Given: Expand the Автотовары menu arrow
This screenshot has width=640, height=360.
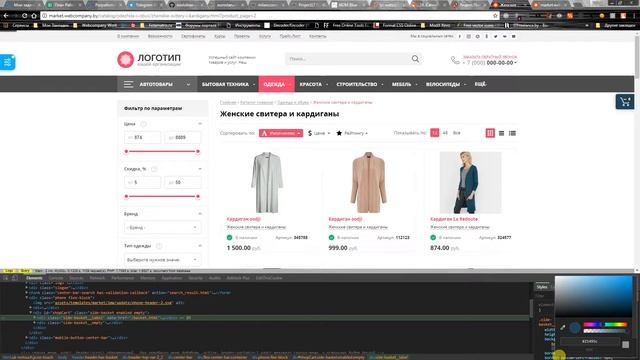Looking at the screenshot, I should pos(188,84).
